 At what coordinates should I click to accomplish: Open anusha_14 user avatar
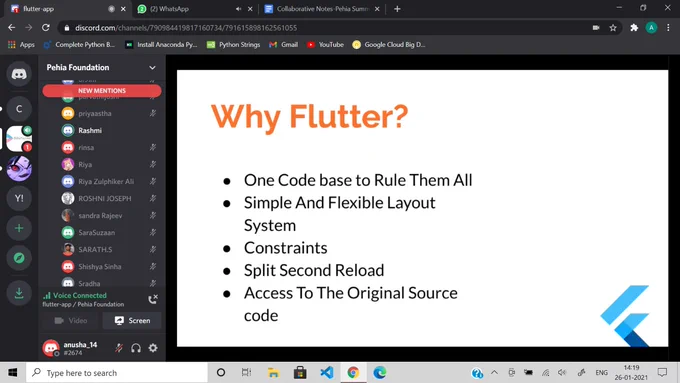[51, 348]
